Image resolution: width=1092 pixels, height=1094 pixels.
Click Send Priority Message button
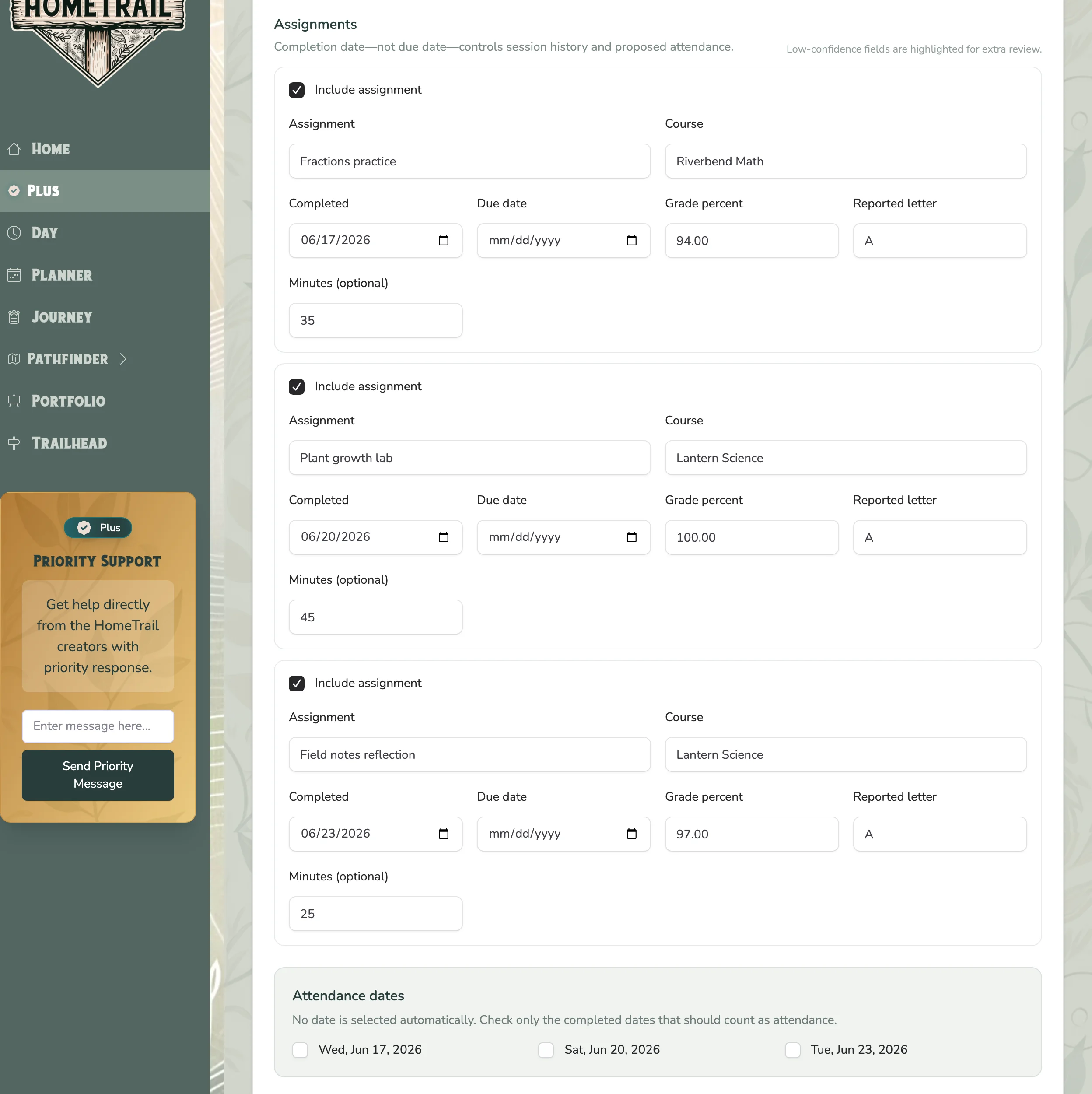tap(98, 775)
